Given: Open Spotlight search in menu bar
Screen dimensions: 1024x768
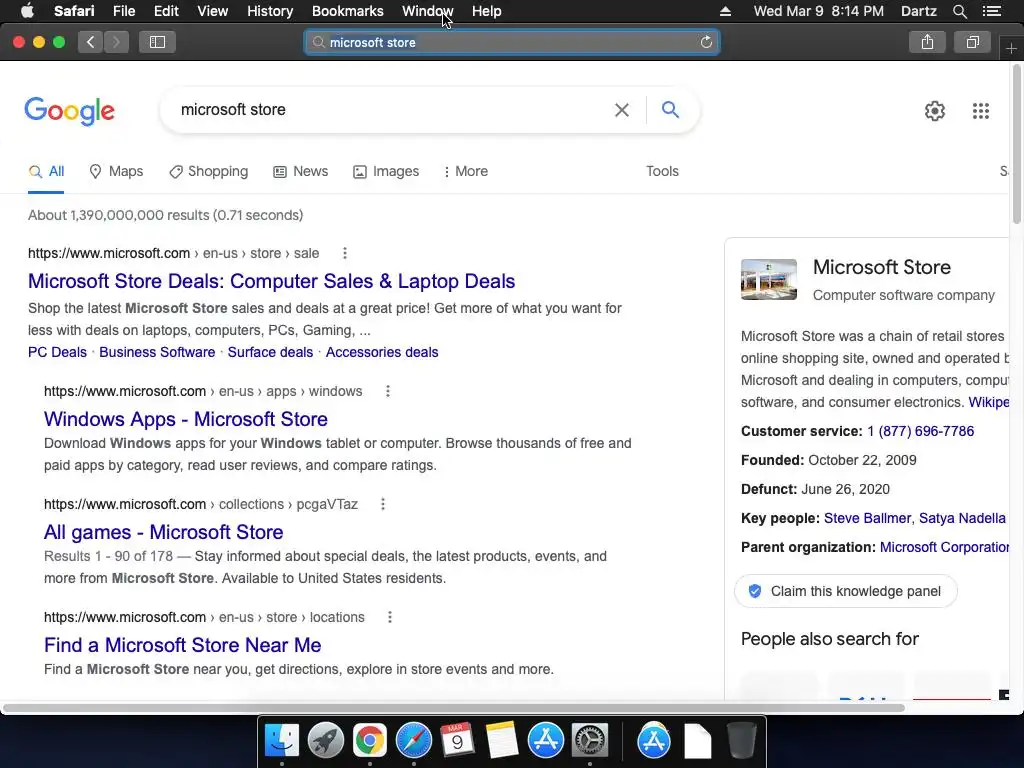Looking at the screenshot, I should 959,11.
